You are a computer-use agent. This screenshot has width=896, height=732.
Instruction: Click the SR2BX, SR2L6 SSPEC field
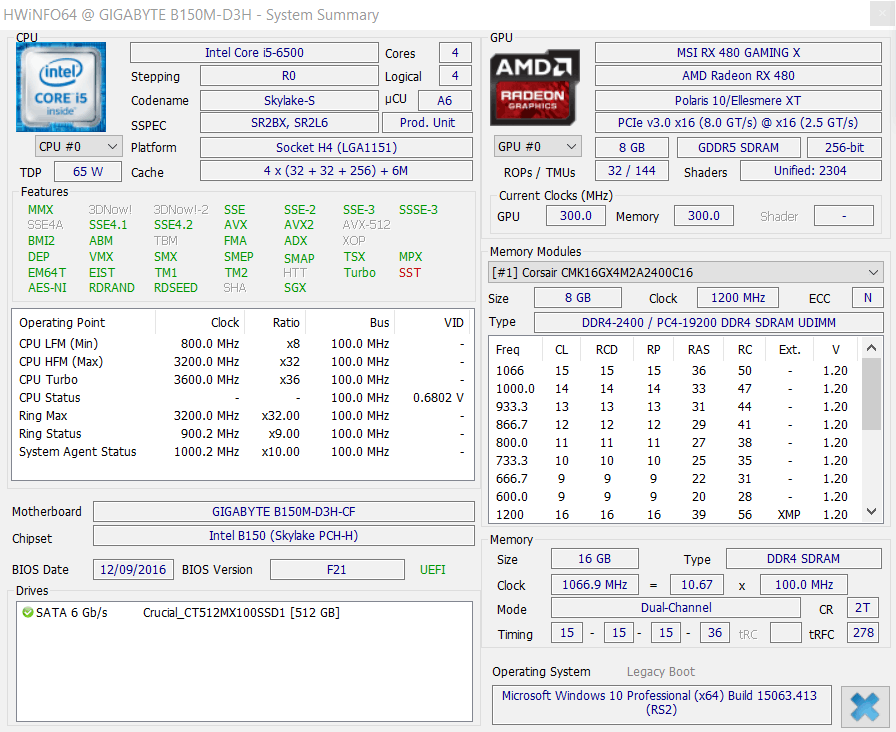(x=289, y=123)
